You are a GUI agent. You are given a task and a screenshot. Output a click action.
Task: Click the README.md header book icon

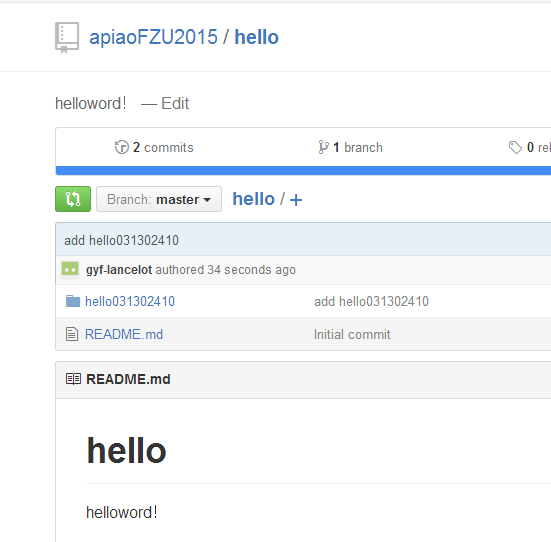[73, 379]
